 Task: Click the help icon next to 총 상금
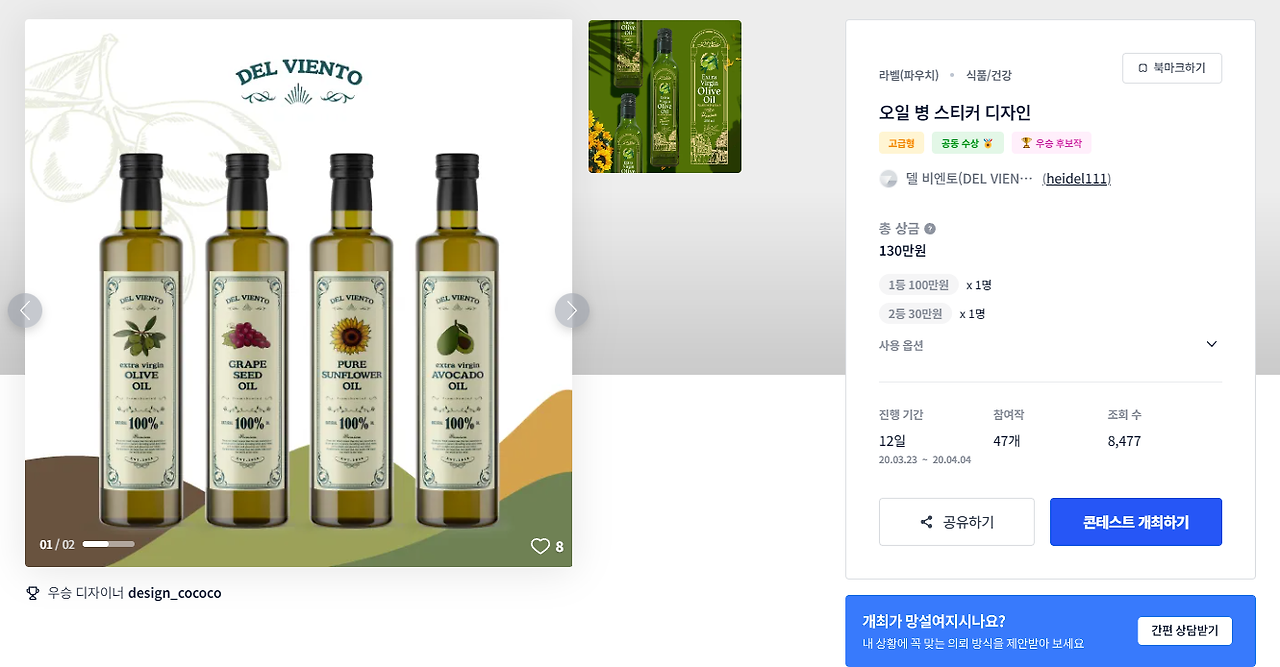(x=930, y=229)
